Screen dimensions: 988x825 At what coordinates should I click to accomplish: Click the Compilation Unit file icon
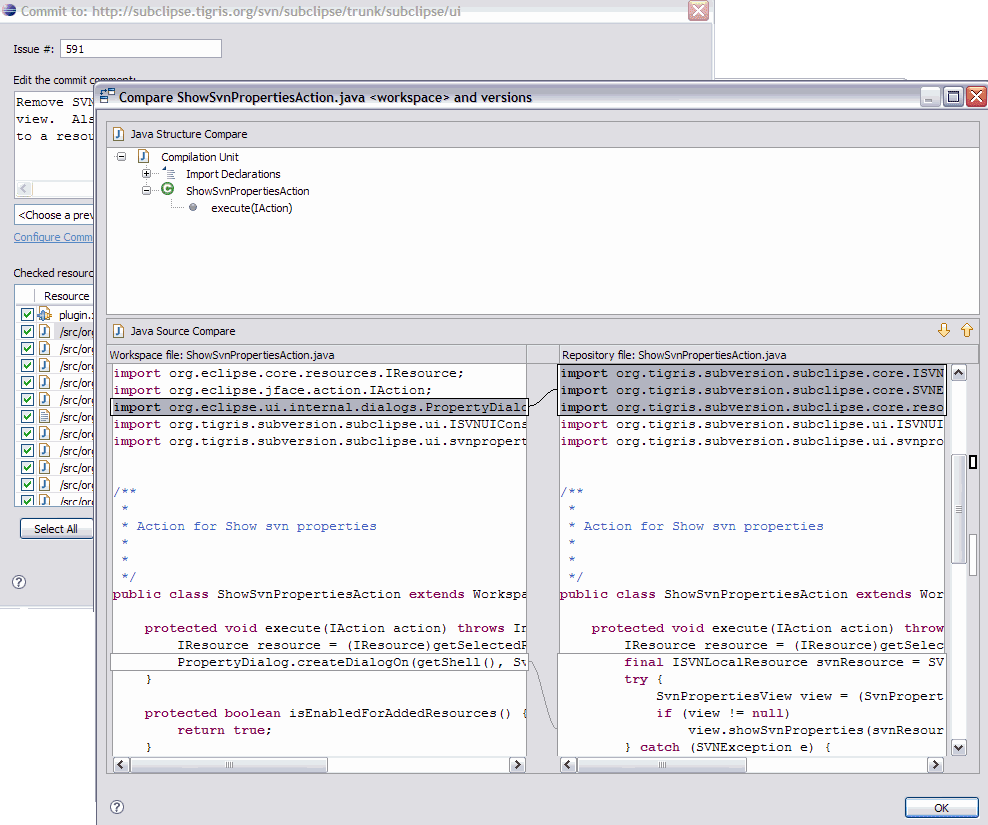tap(144, 156)
